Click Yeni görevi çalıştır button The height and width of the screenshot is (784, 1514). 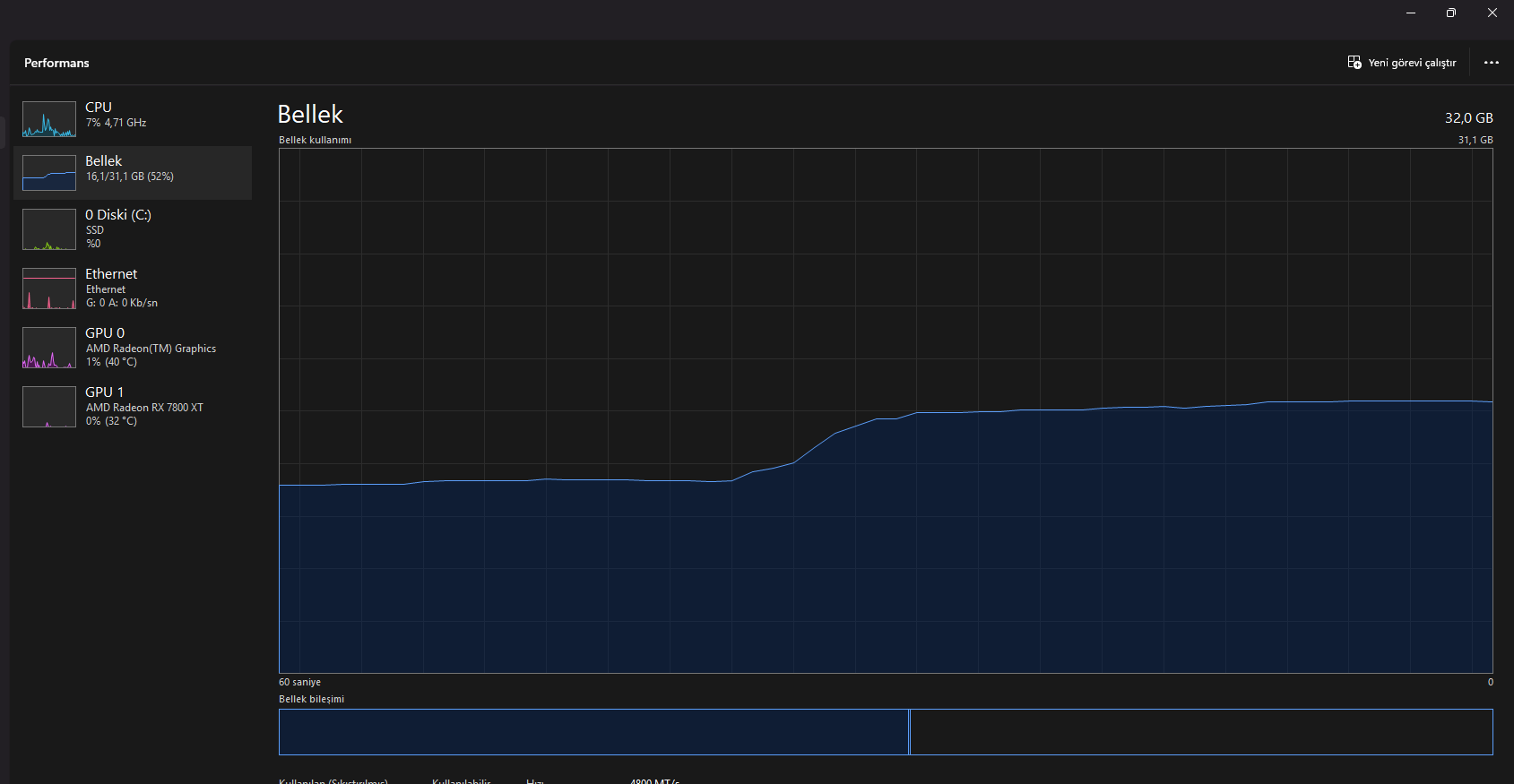point(1402,63)
